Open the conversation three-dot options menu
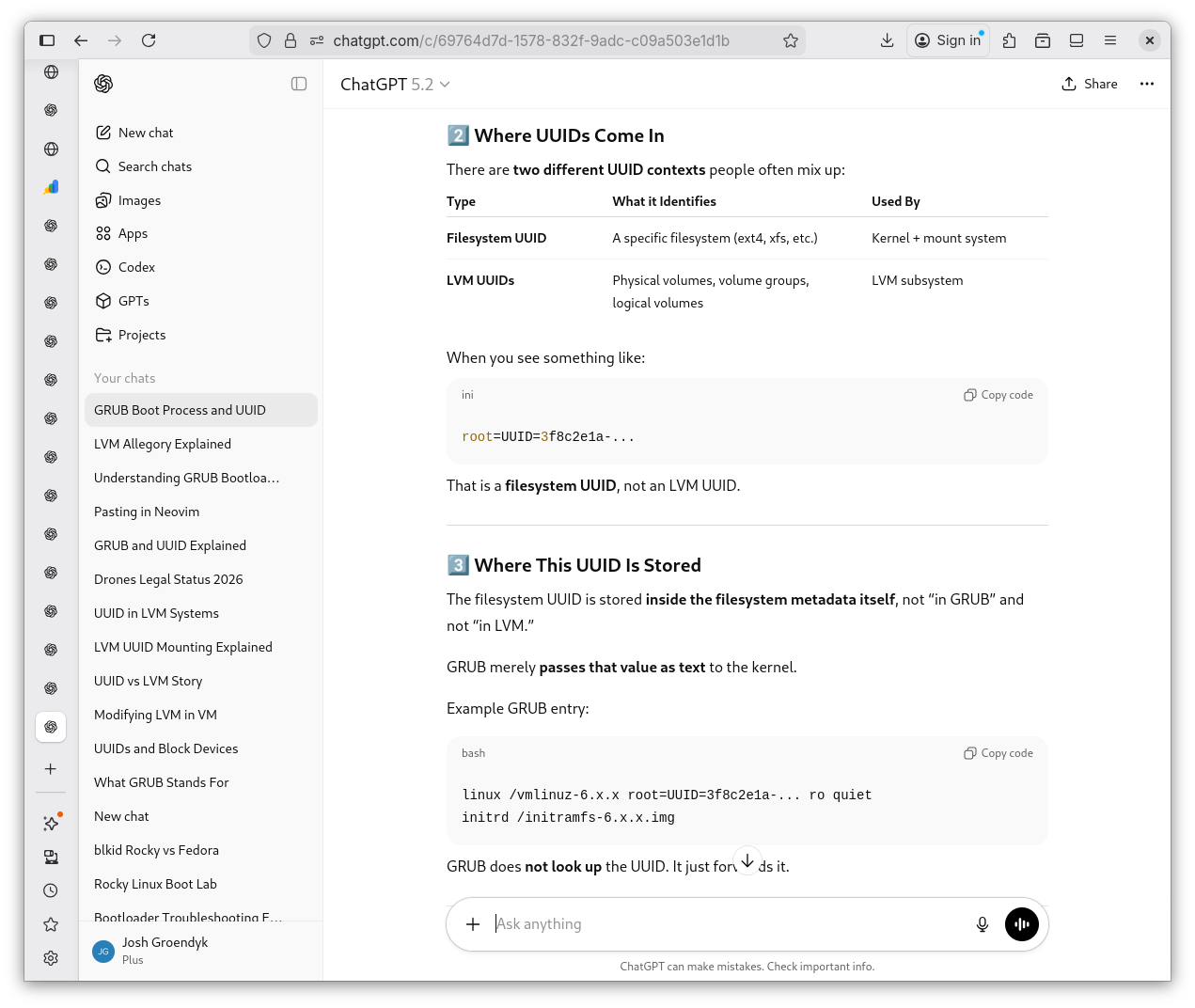Viewport: 1195px width, 1008px height. [x=1146, y=84]
